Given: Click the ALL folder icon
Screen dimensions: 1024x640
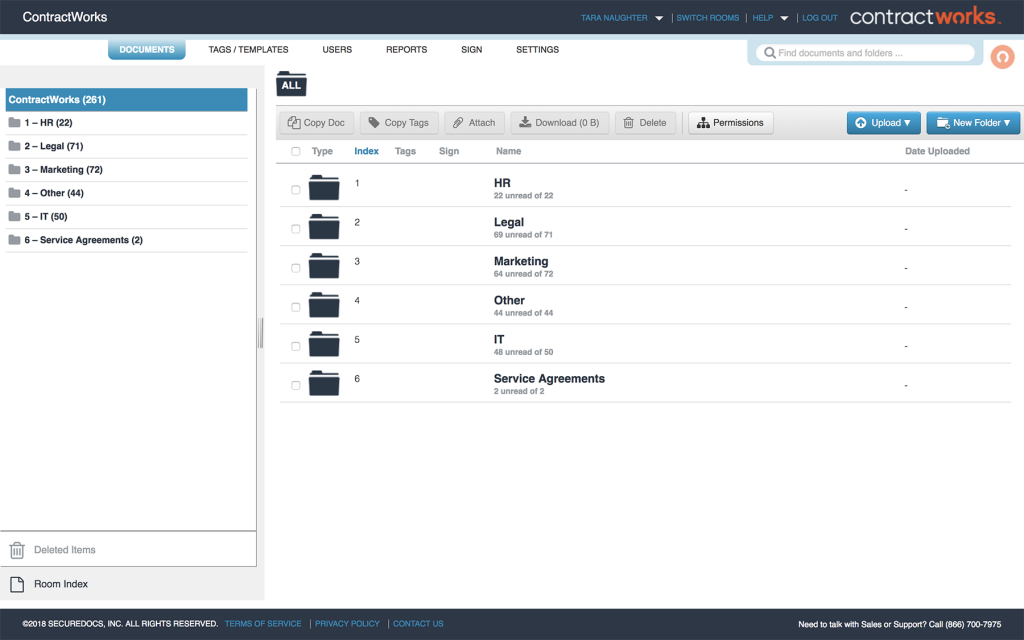Looking at the screenshot, I should point(291,85).
